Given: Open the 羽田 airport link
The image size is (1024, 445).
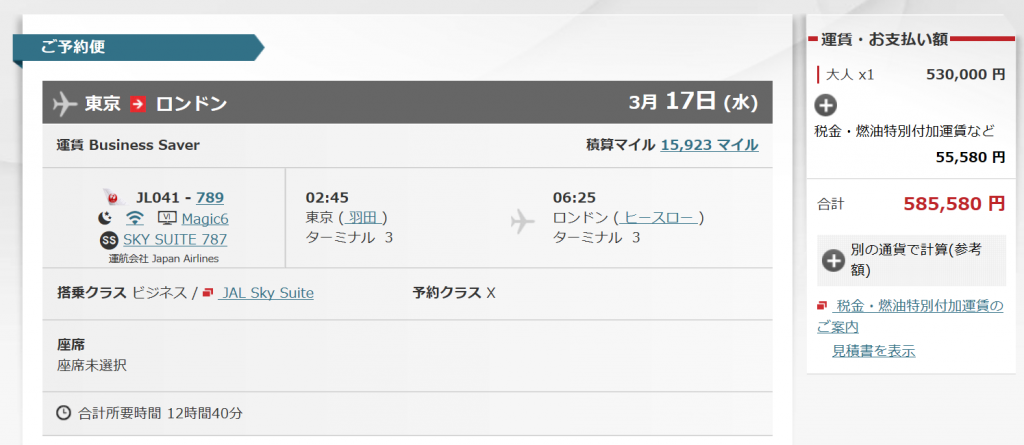Looking at the screenshot, I should pyautogui.click(x=362, y=217).
